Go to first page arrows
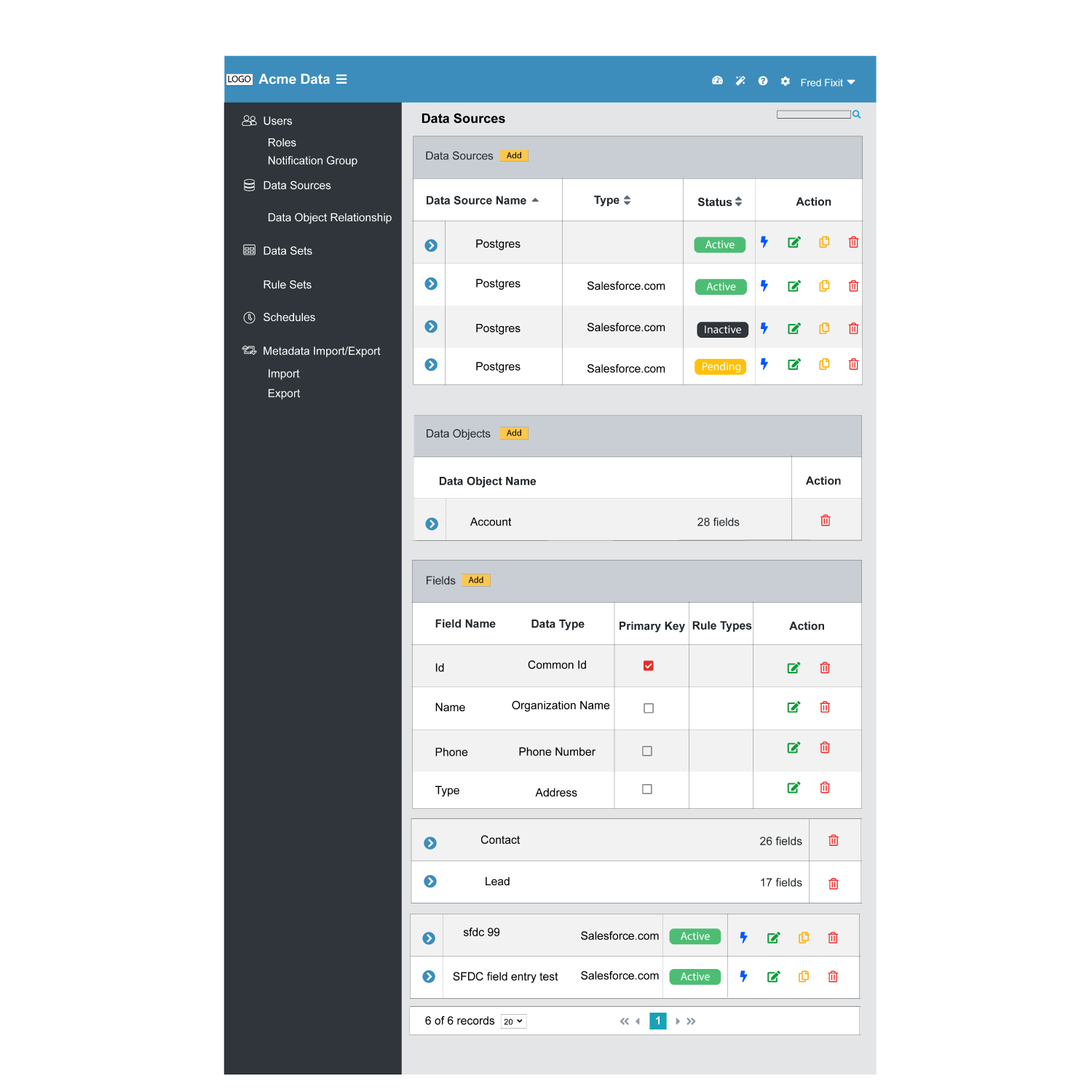 [625, 1021]
